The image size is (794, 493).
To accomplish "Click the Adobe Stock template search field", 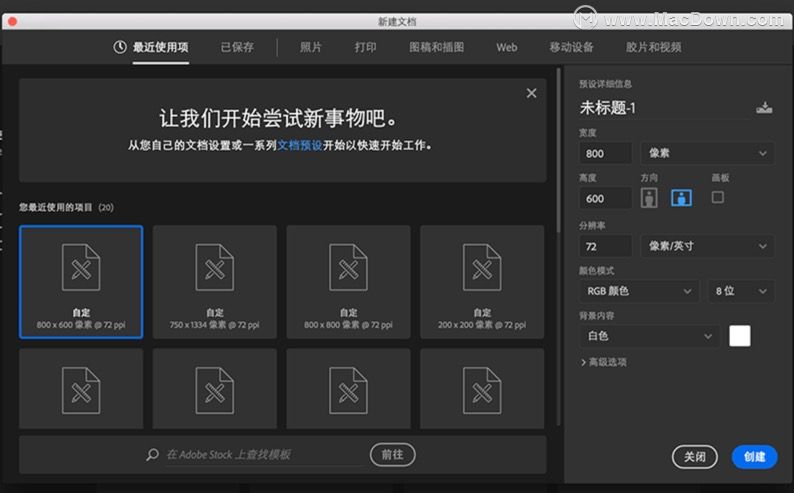I will point(265,455).
